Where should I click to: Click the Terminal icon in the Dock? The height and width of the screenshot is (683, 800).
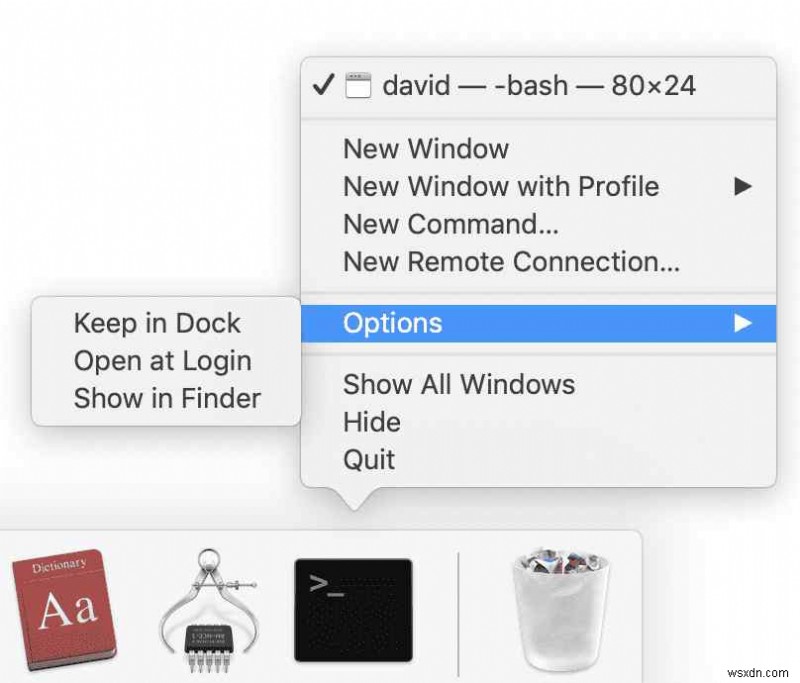coord(352,609)
